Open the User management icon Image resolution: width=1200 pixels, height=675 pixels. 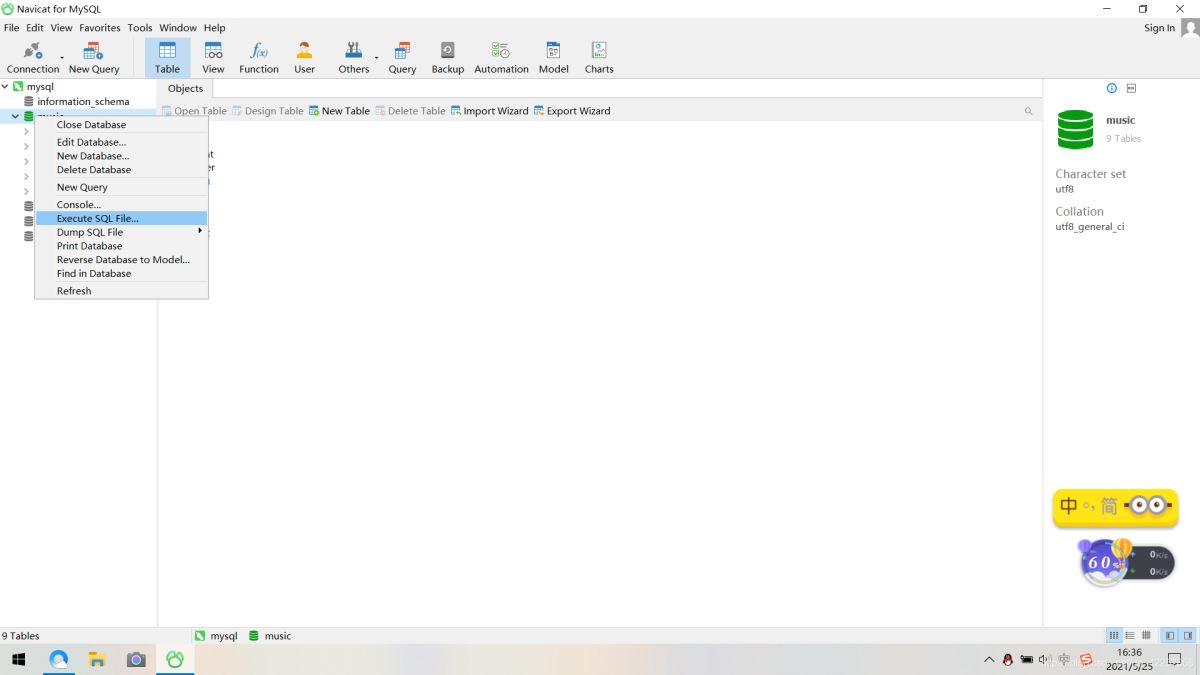[305, 58]
